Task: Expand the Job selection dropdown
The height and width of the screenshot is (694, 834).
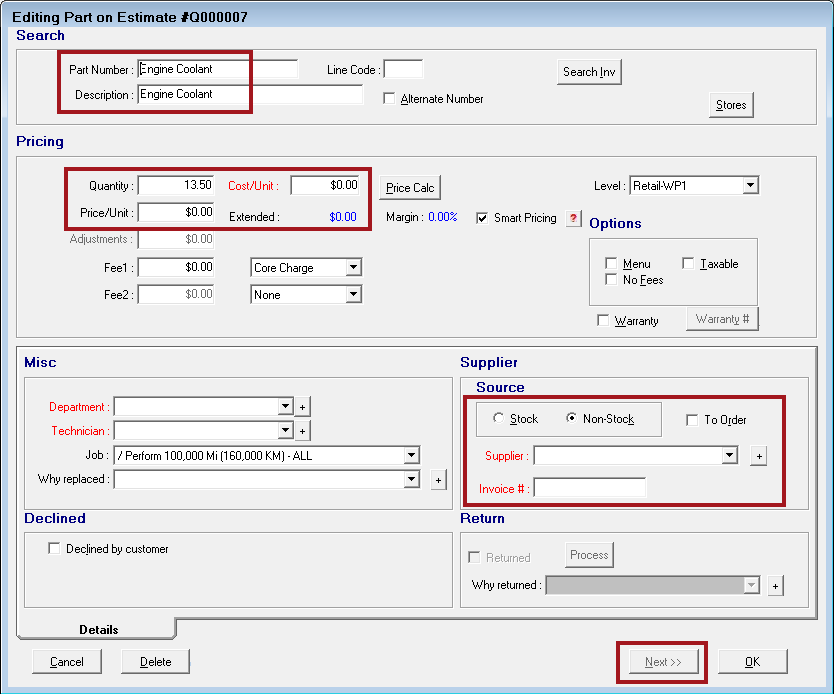Action: tap(410, 455)
